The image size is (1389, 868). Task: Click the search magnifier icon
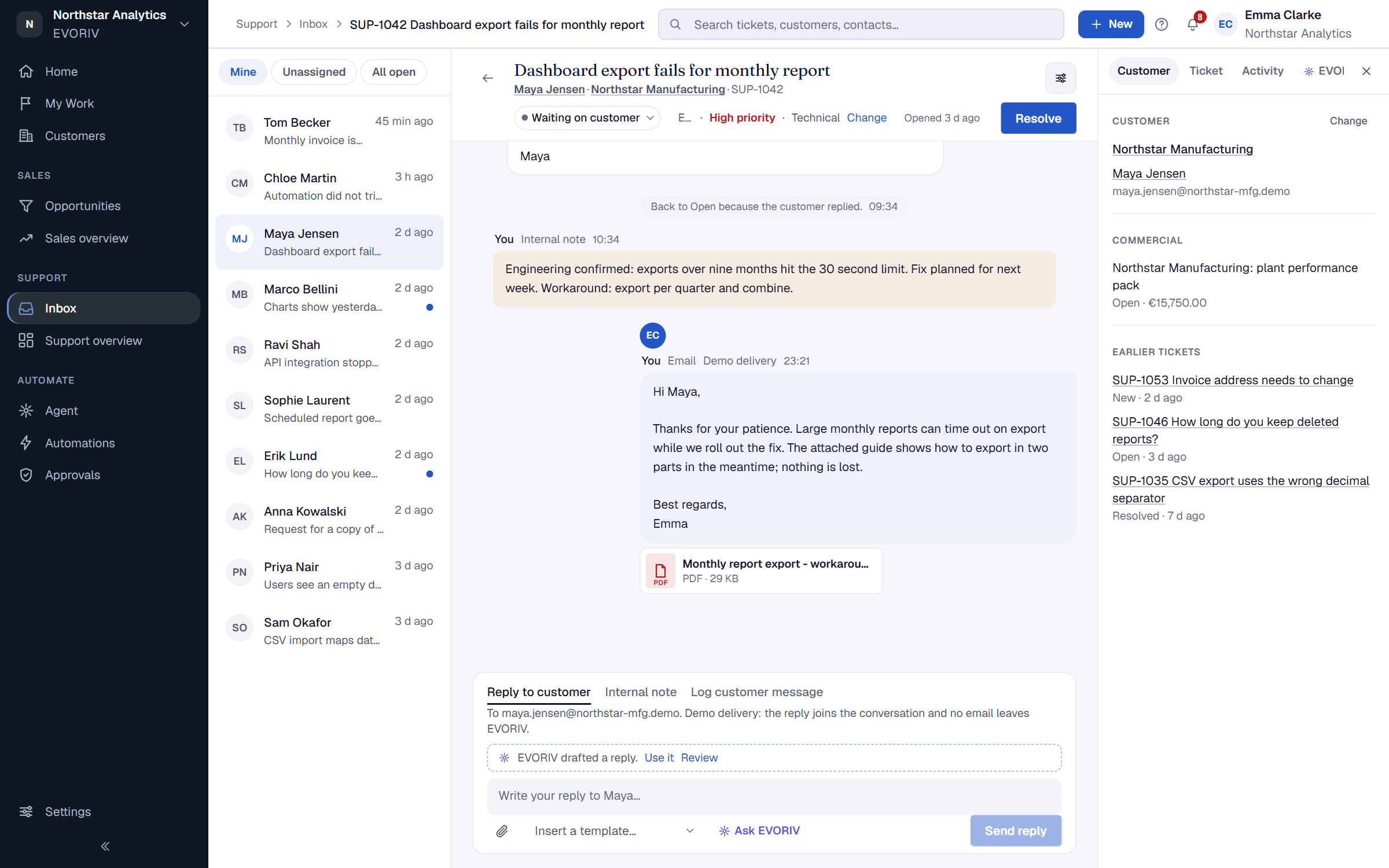(x=675, y=24)
